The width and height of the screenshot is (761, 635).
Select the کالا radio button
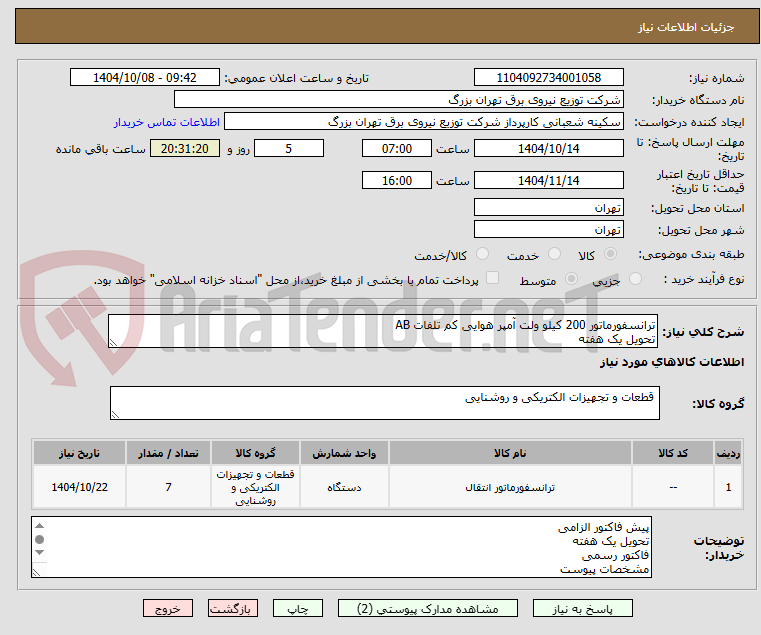point(611,254)
